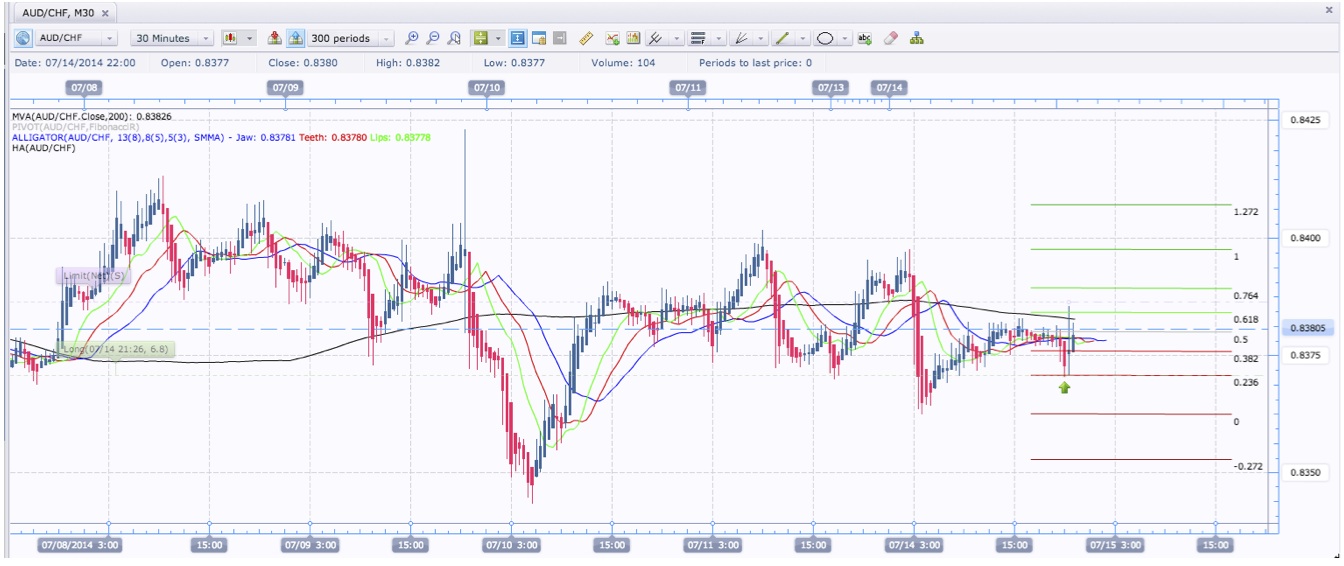
Task: Toggle the gray scroll-to-end icon
Action: pyautogui.click(x=560, y=38)
